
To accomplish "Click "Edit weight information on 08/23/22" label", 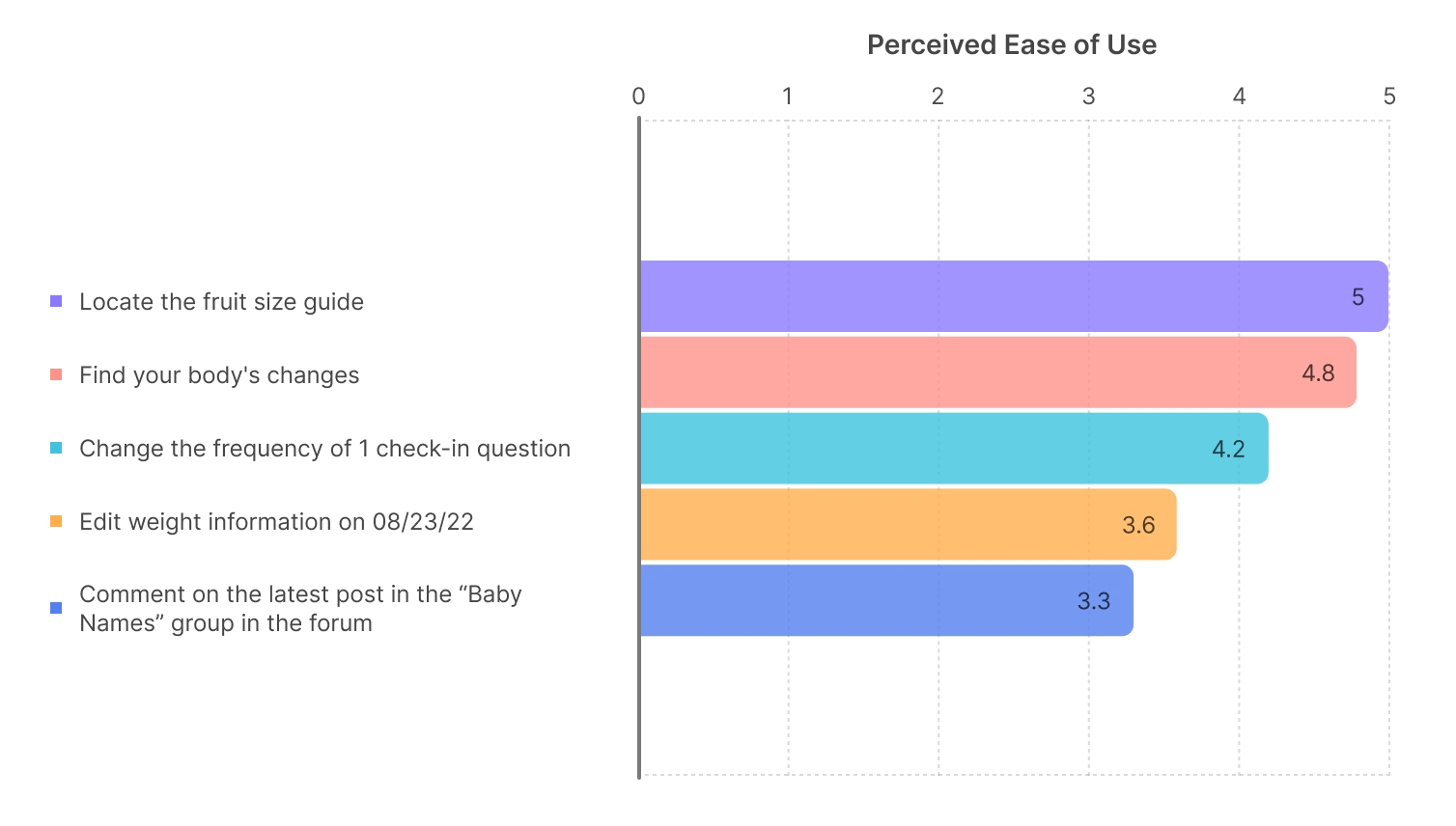I will pyautogui.click(x=276, y=522).
